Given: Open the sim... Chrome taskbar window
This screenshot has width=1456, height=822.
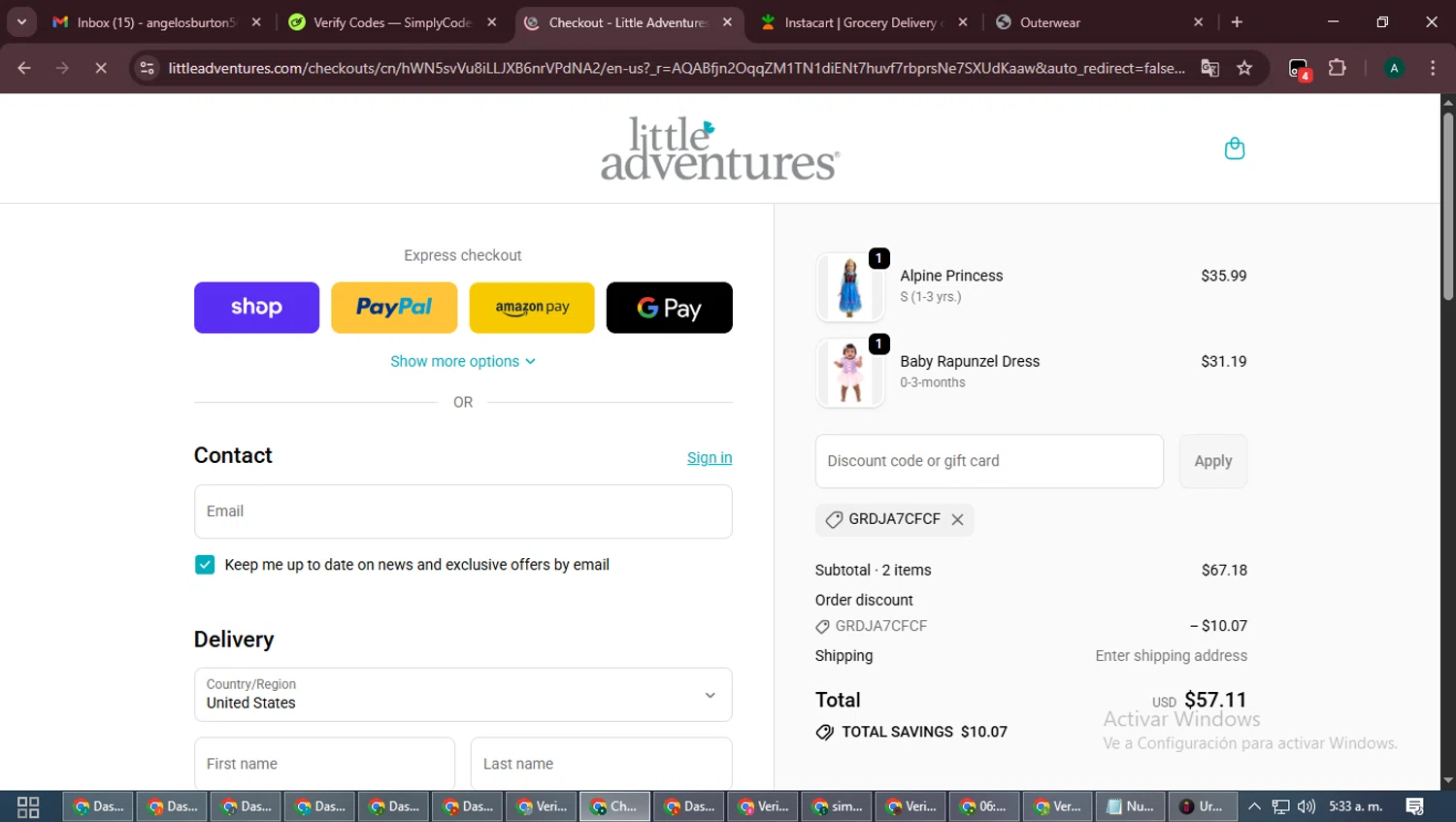Looking at the screenshot, I should click(x=838, y=806).
